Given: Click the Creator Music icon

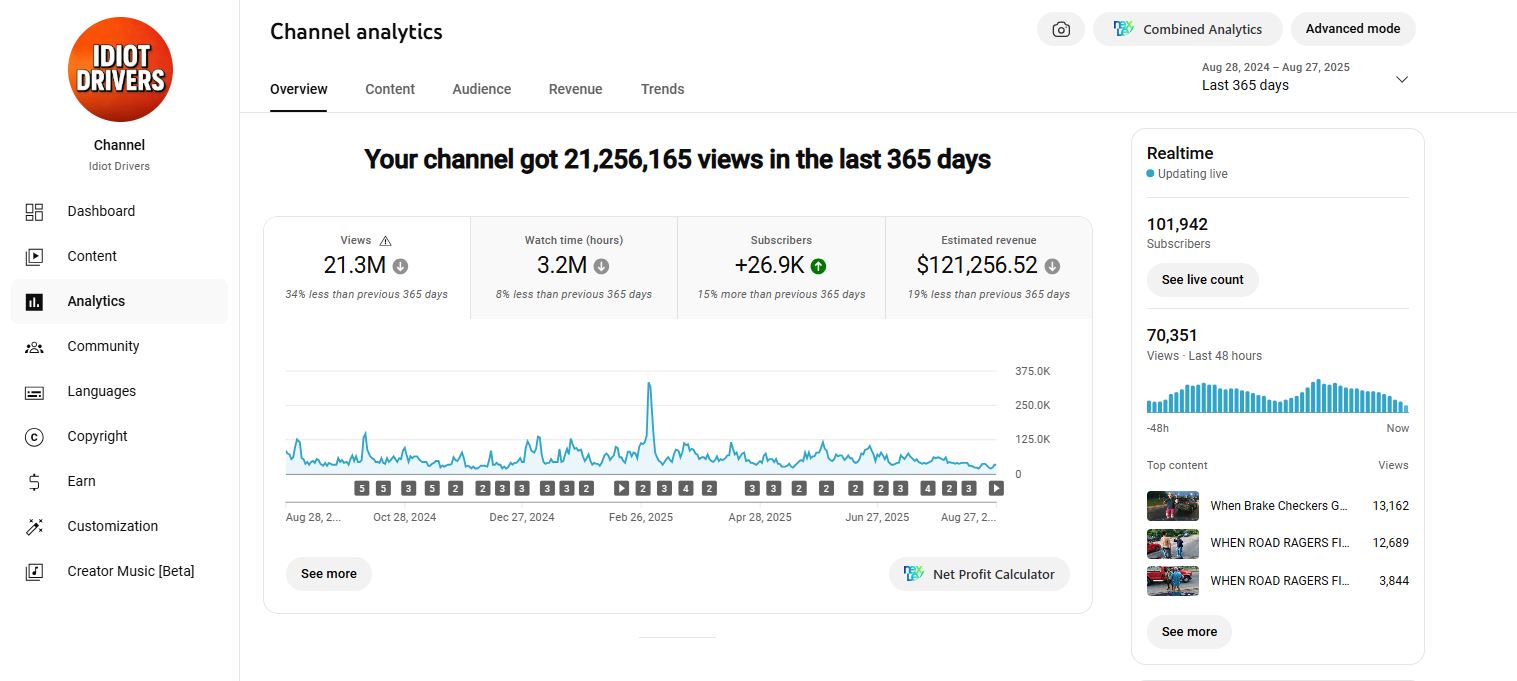Looking at the screenshot, I should click(x=34, y=571).
